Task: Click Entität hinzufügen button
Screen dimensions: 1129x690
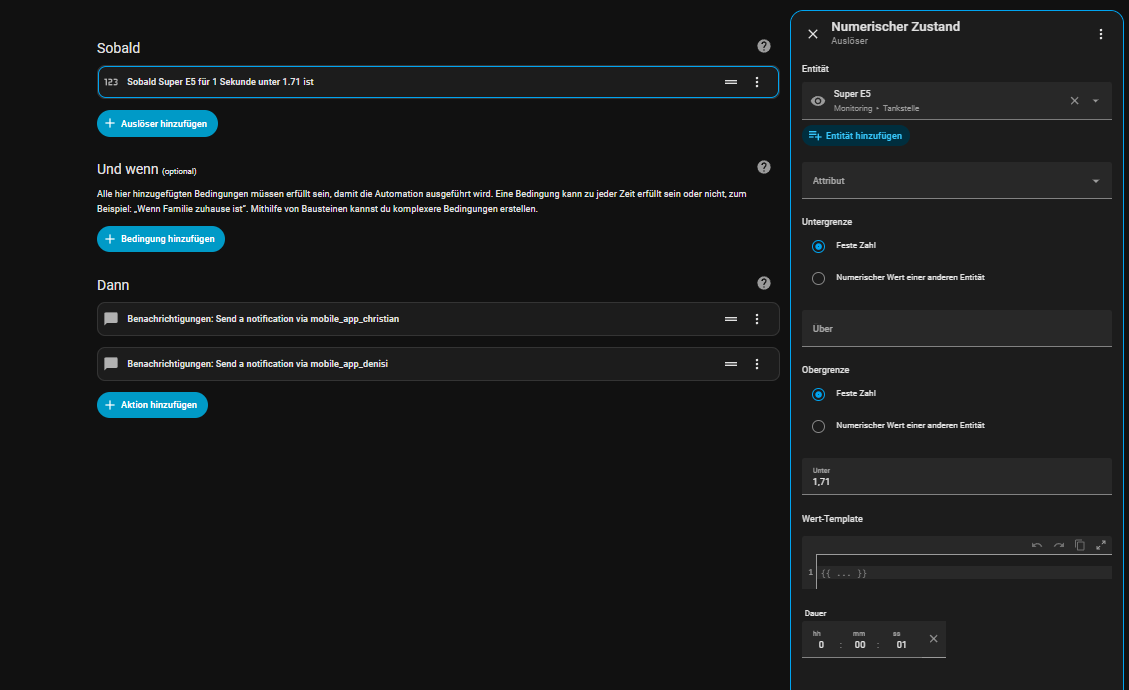Action: point(856,135)
